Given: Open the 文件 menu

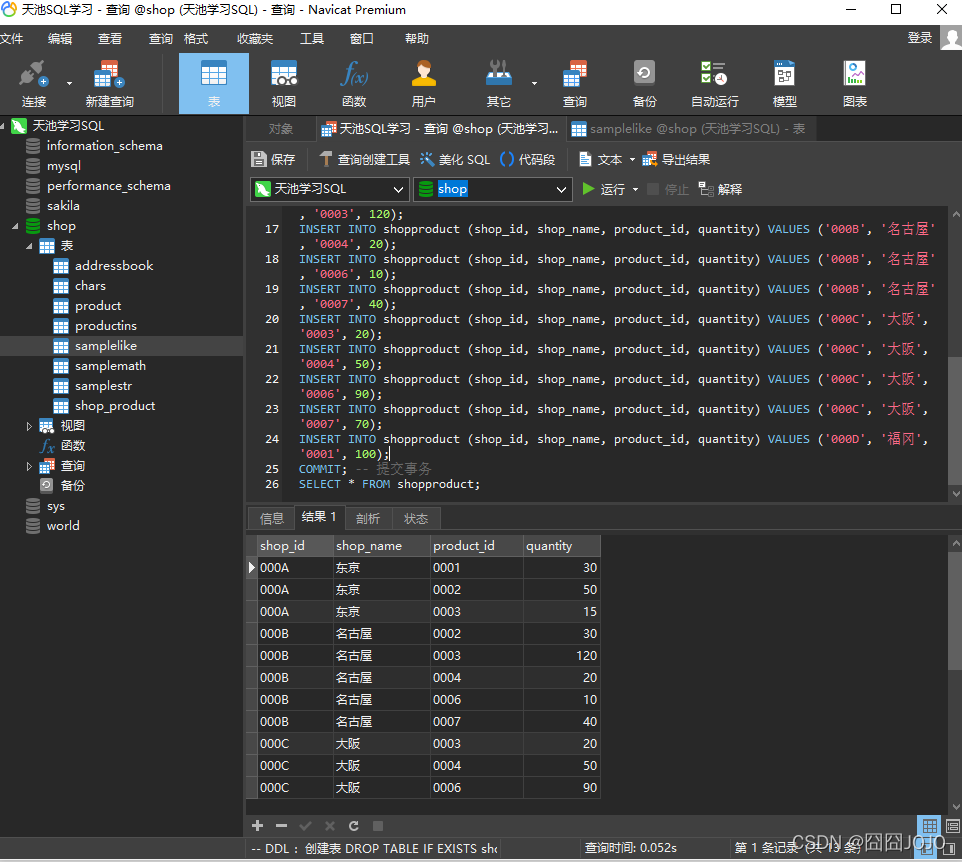Looking at the screenshot, I should click(x=11, y=39).
